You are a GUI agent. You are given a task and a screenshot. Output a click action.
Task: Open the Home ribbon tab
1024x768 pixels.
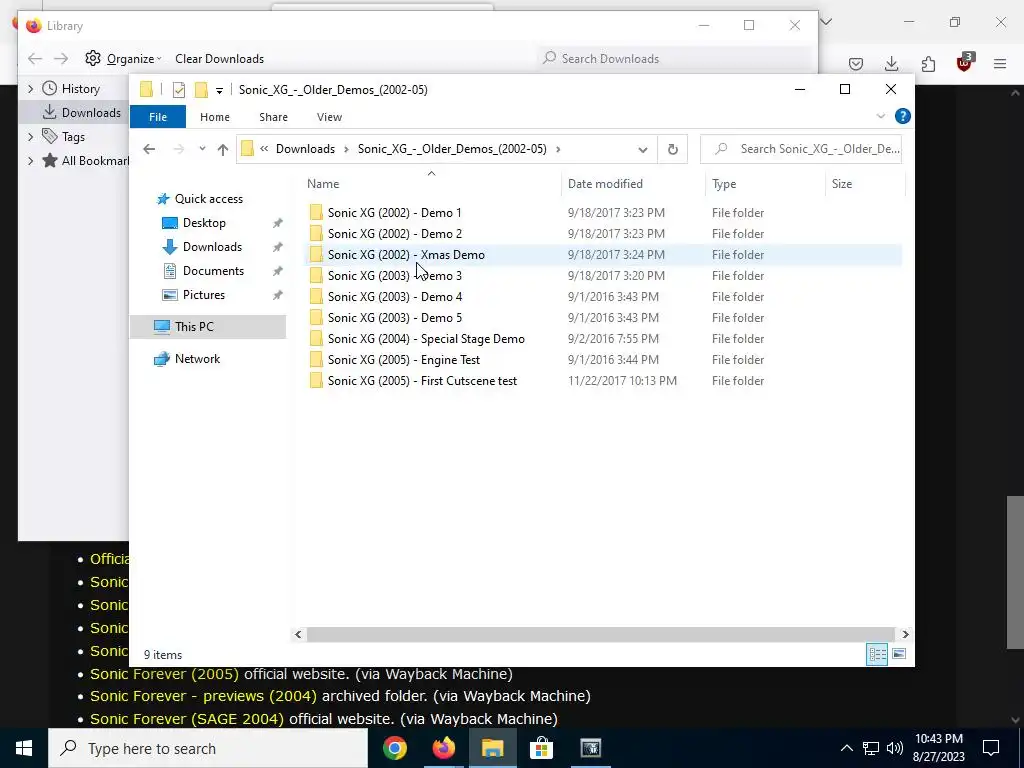click(x=215, y=117)
